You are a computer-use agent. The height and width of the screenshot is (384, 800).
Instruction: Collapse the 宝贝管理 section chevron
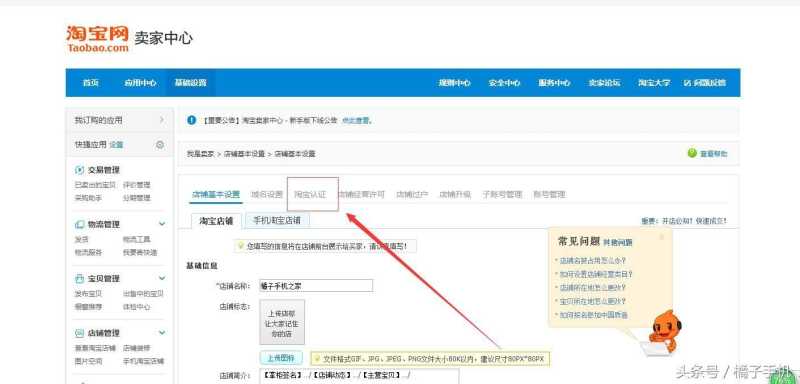click(x=162, y=278)
